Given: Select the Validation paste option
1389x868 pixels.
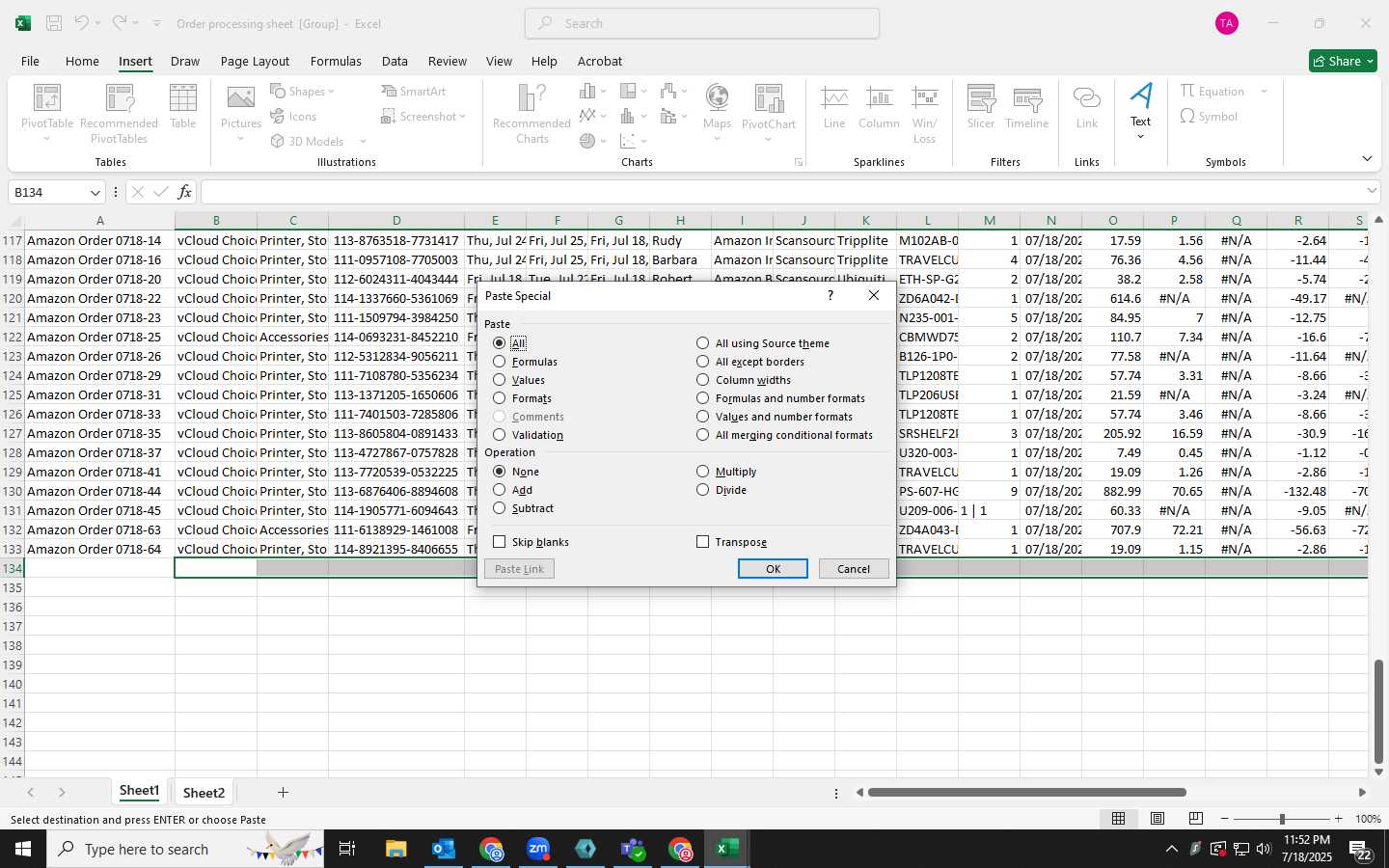Looking at the screenshot, I should [x=528, y=435].
